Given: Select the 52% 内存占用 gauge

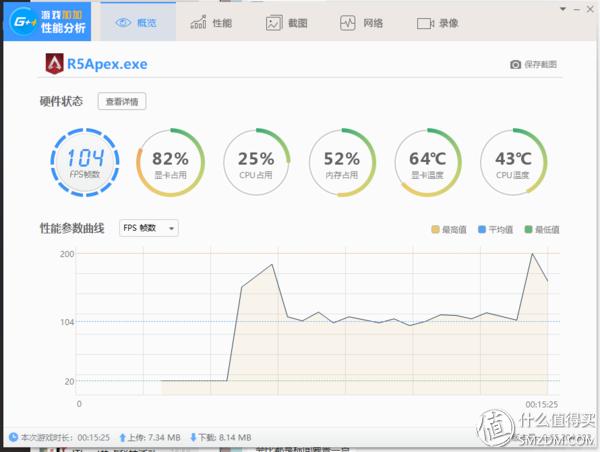Looking at the screenshot, I should click(342, 162).
